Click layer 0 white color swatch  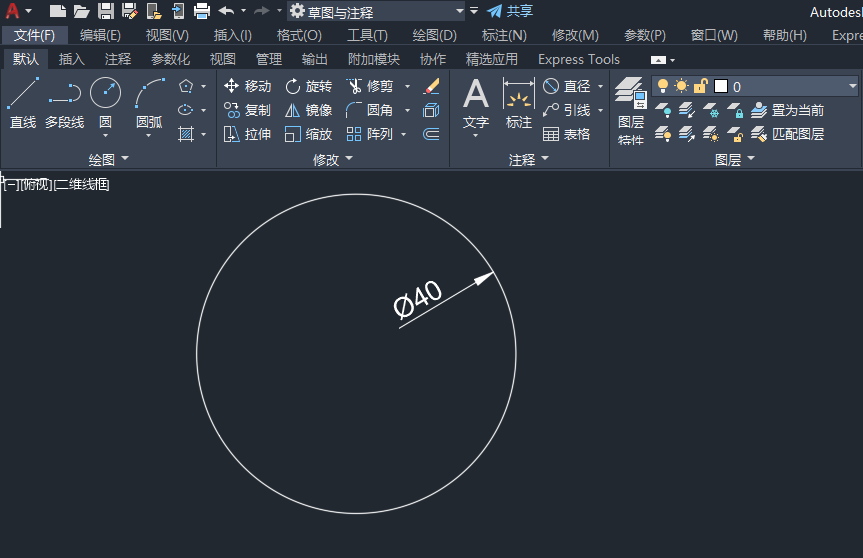click(x=720, y=86)
